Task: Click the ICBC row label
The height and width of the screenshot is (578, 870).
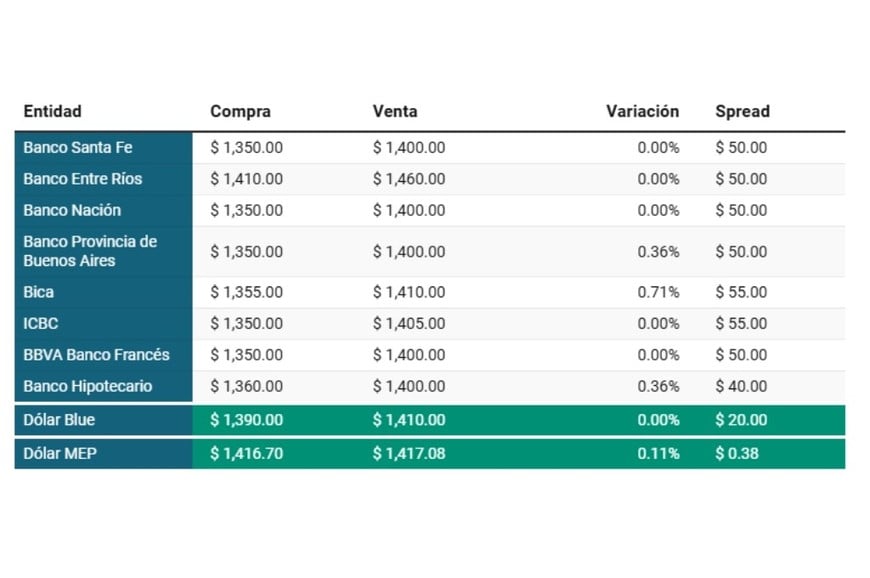Action: click(x=40, y=324)
